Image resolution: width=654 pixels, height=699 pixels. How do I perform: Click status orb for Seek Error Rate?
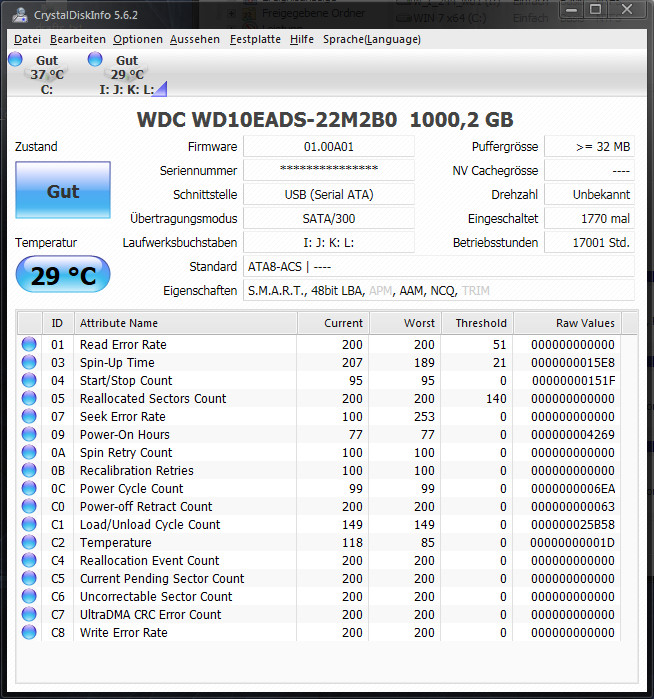pyautogui.click(x=29, y=416)
